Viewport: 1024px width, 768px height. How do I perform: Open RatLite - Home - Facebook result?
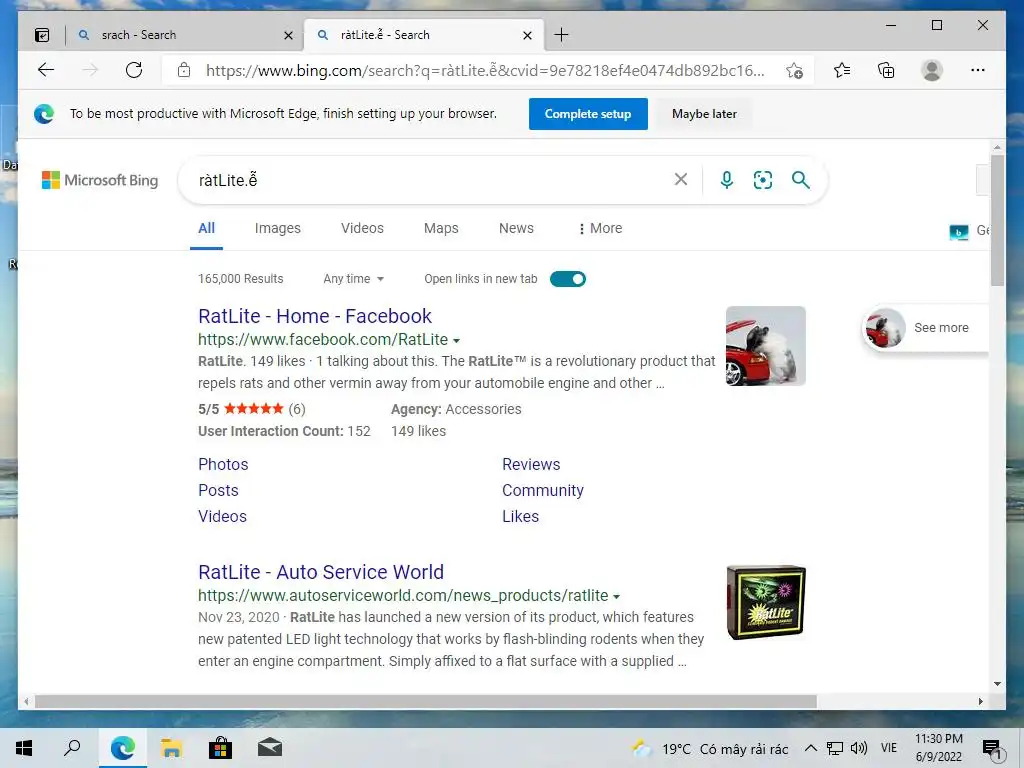click(x=315, y=316)
